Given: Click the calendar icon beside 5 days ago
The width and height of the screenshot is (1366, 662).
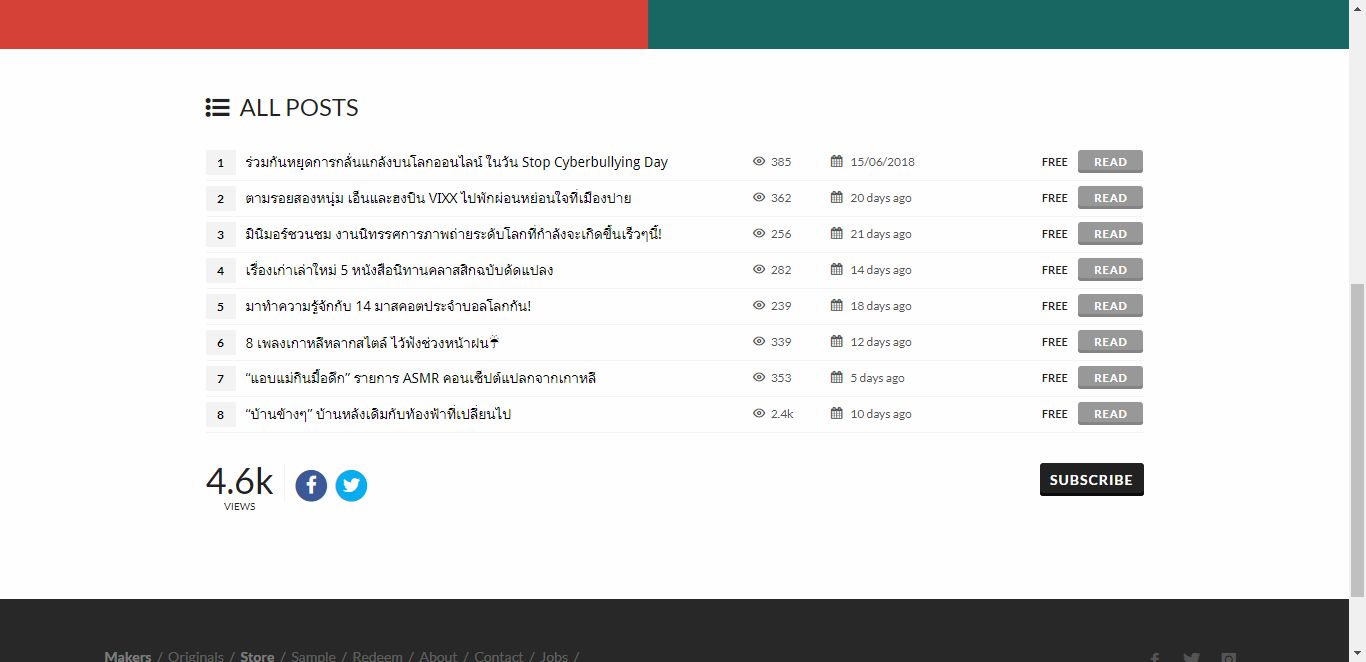Looking at the screenshot, I should pyautogui.click(x=837, y=378).
